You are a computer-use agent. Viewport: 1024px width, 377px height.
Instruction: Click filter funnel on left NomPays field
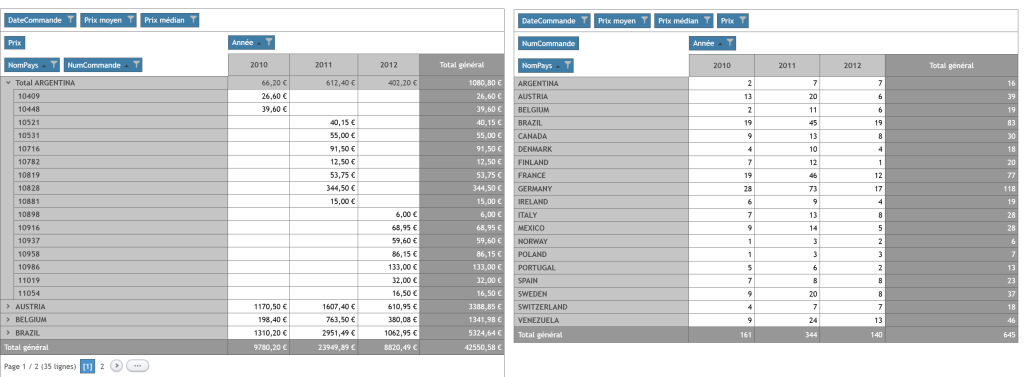click(54, 65)
